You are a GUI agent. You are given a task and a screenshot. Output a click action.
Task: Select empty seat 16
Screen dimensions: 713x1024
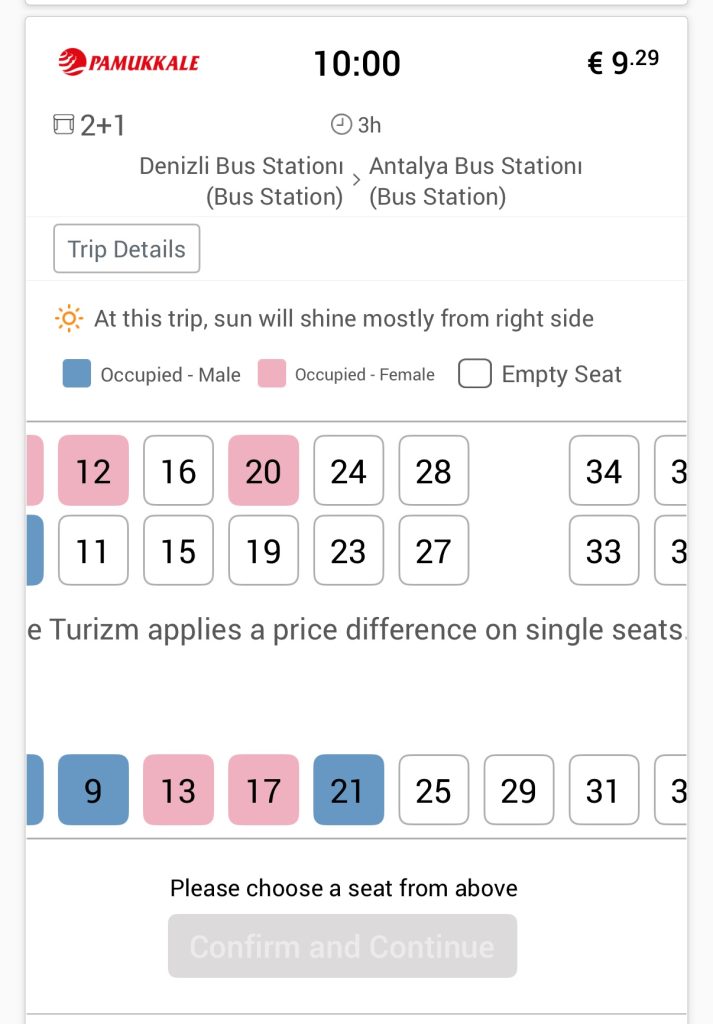click(178, 471)
